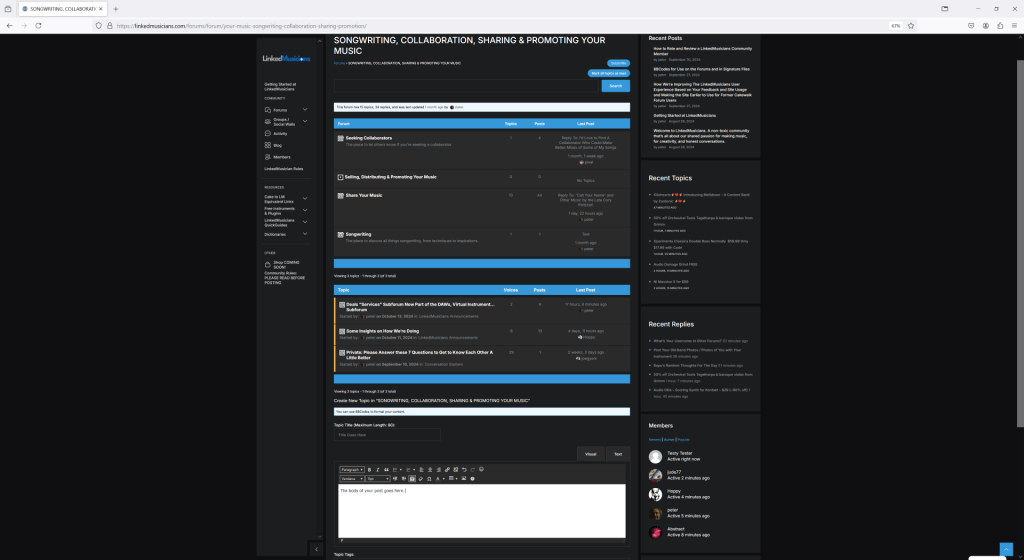Click the Blockquote icon in the editor

pos(386,470)
